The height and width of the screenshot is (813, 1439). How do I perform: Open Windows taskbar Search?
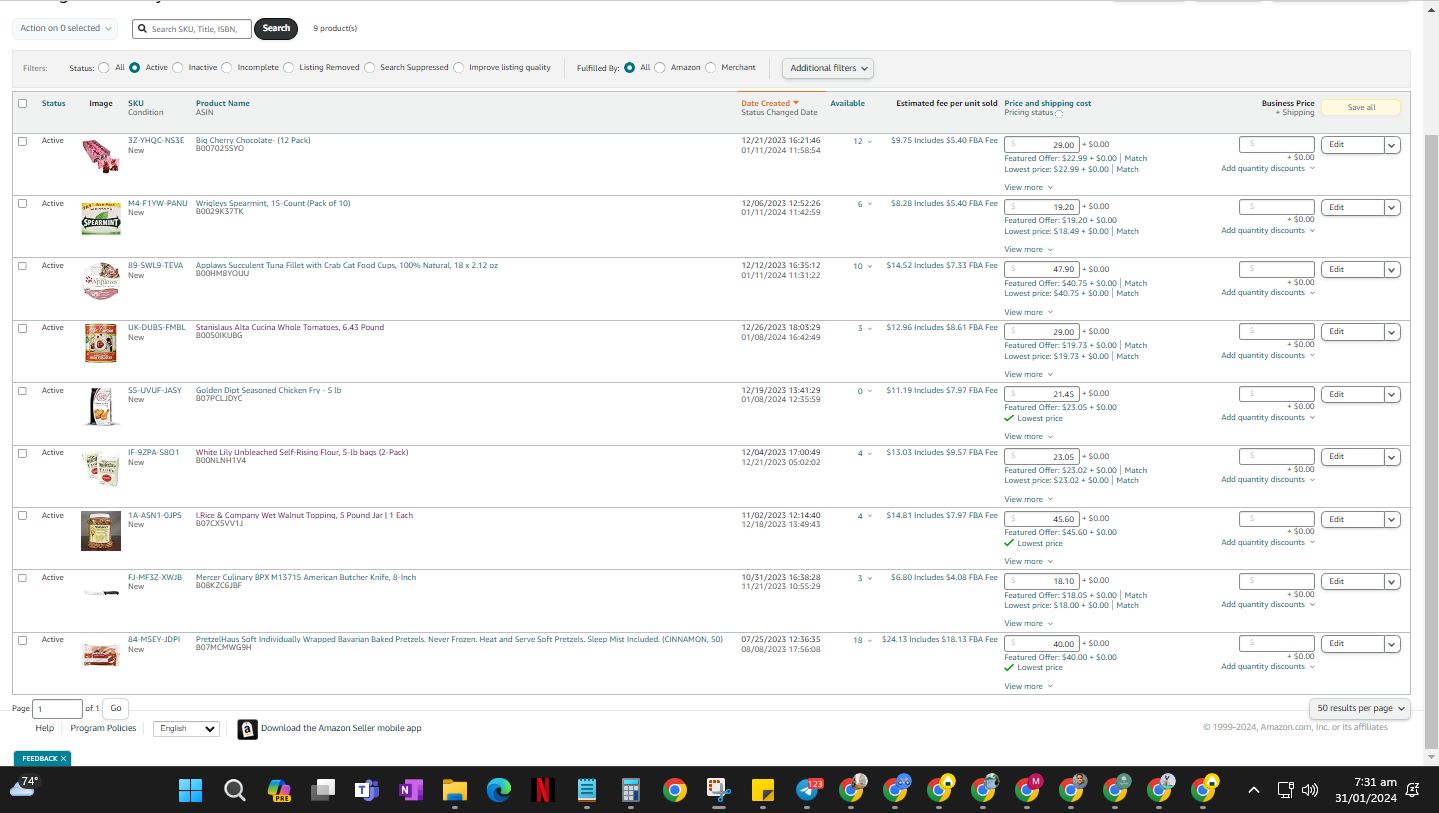coord(235,790)
